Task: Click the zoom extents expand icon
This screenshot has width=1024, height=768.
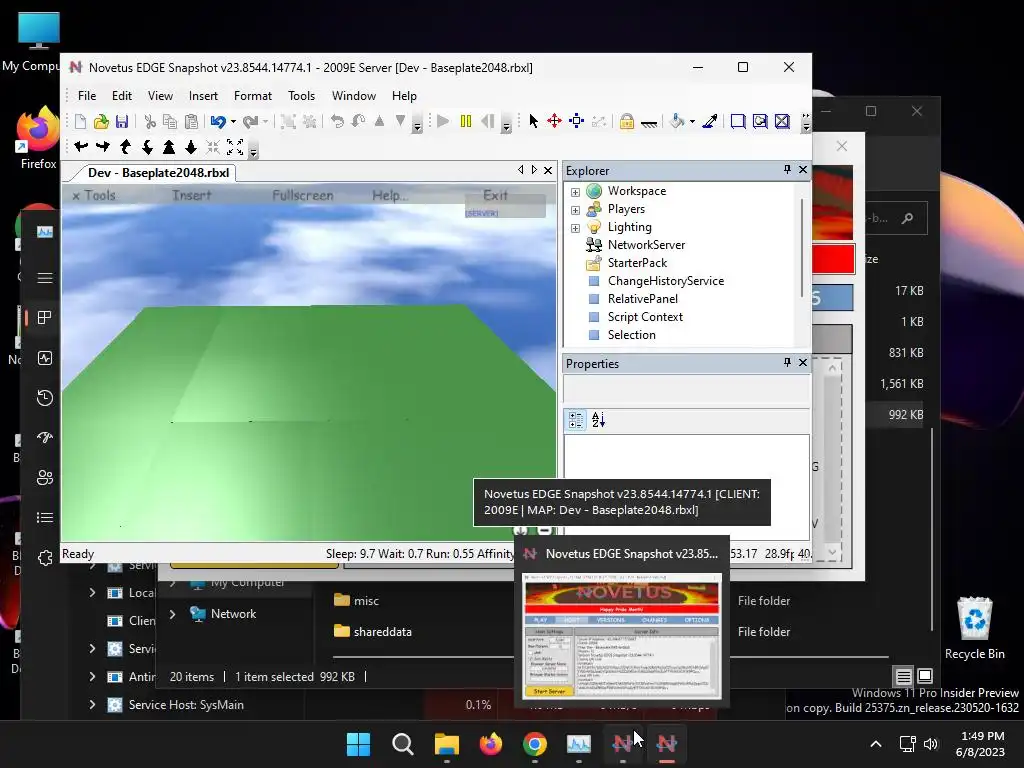Action: [235, 147]
